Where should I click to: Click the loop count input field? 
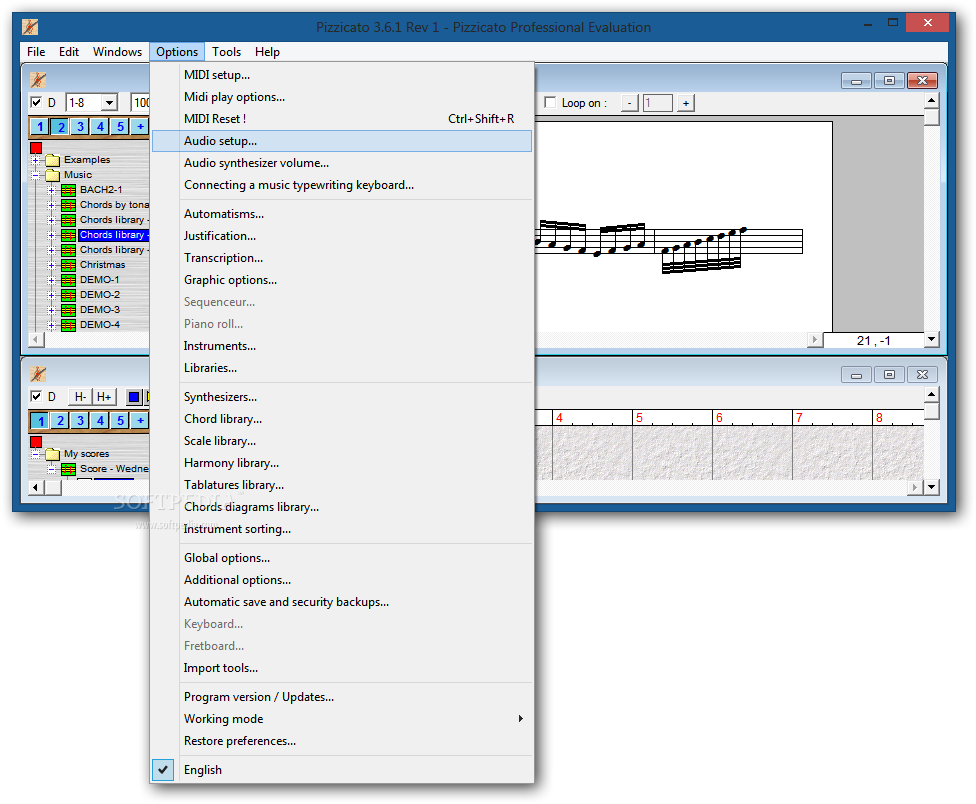[657, 103]
